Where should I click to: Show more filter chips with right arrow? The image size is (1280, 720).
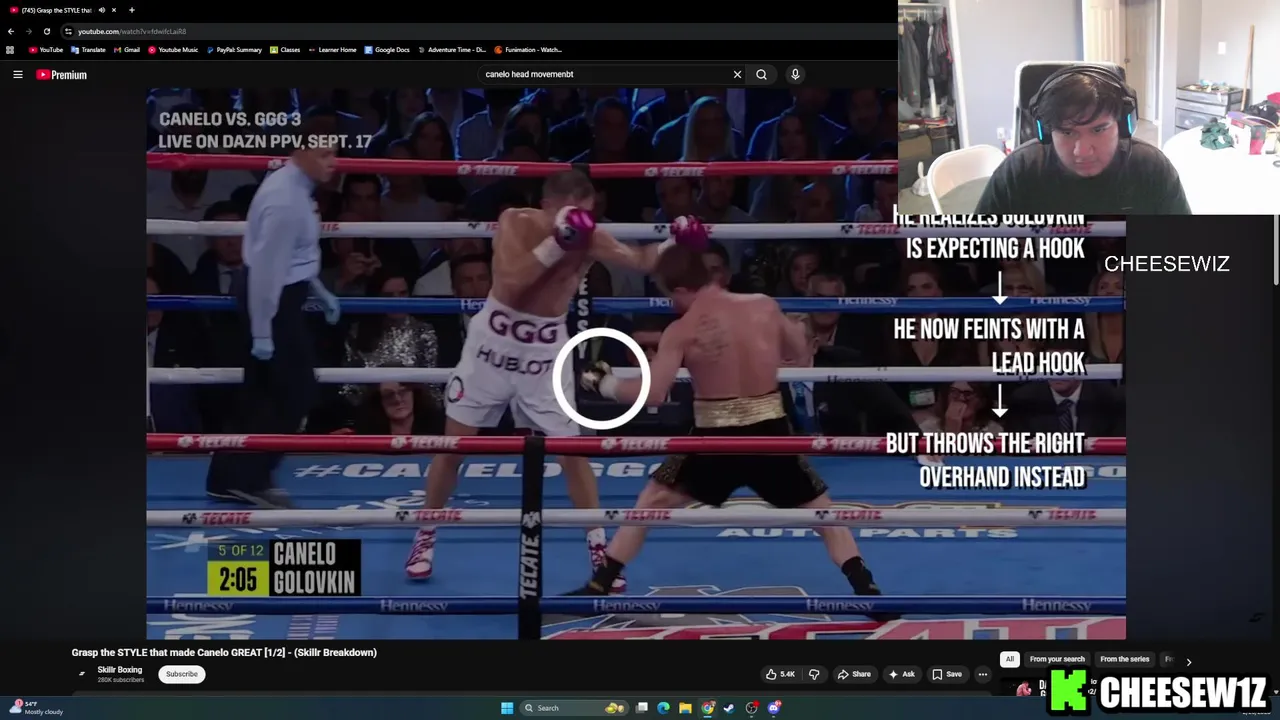(1188, 661)
